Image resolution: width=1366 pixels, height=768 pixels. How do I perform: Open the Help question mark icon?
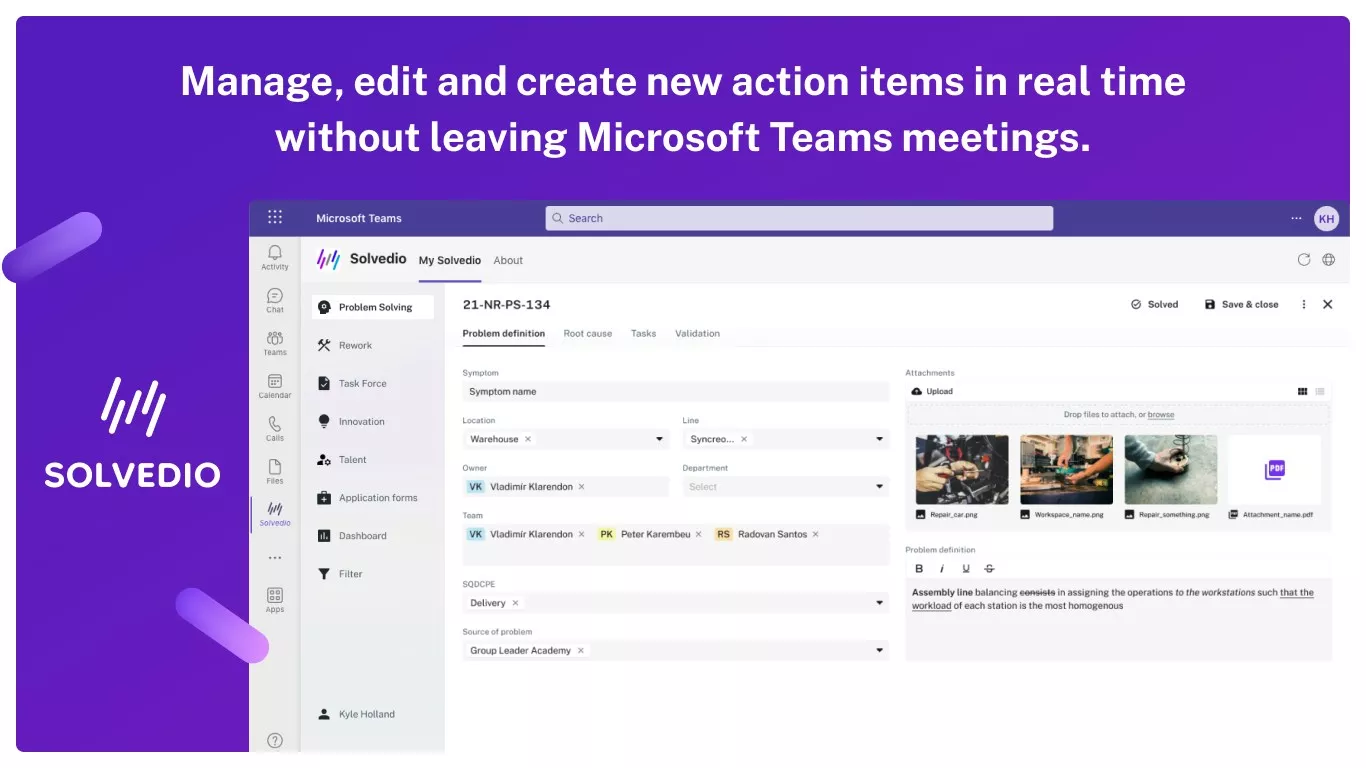tap(275, 741)
